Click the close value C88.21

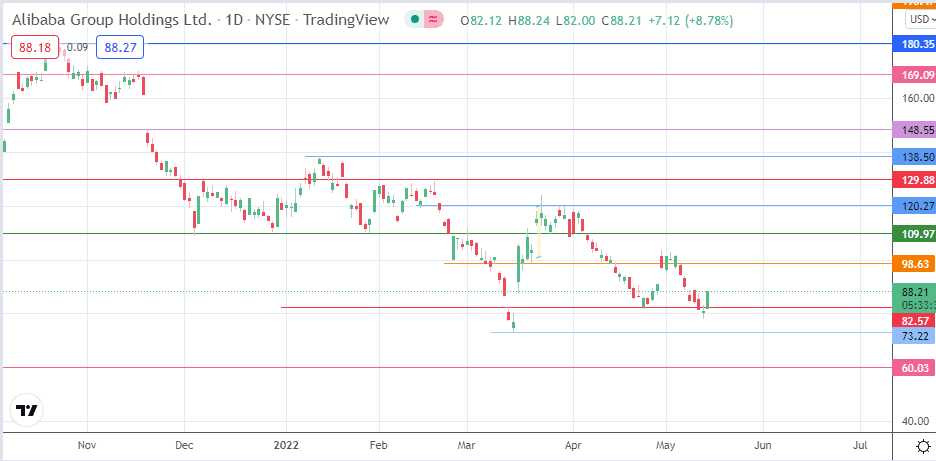coord(622,21)
